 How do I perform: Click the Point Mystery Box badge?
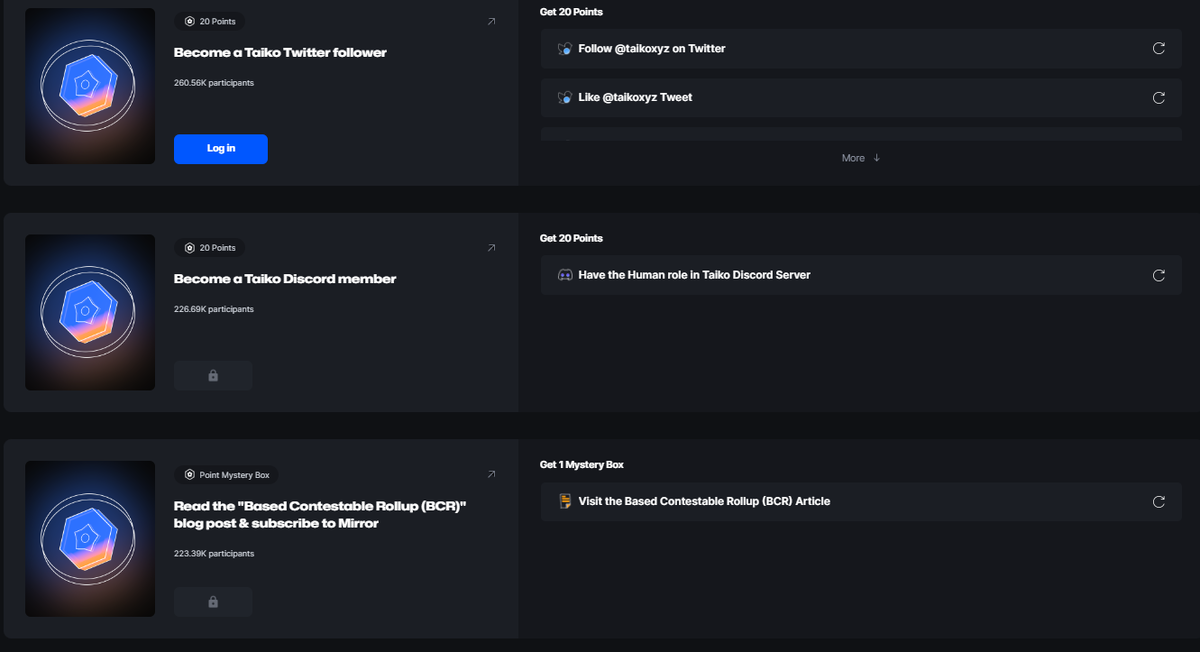coord(227,475)
